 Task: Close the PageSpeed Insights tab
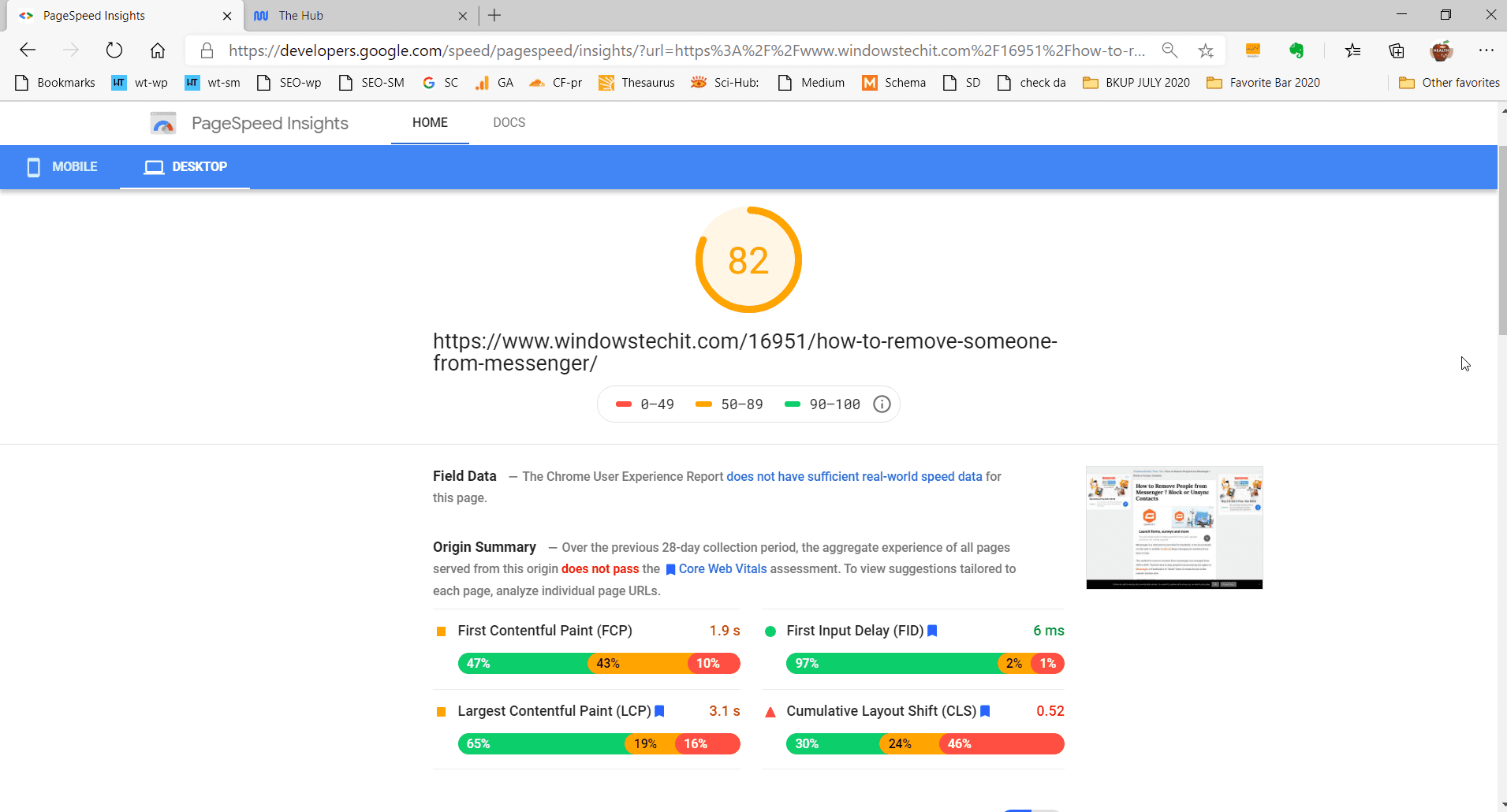pyautogui.click(x=227, y=16)
